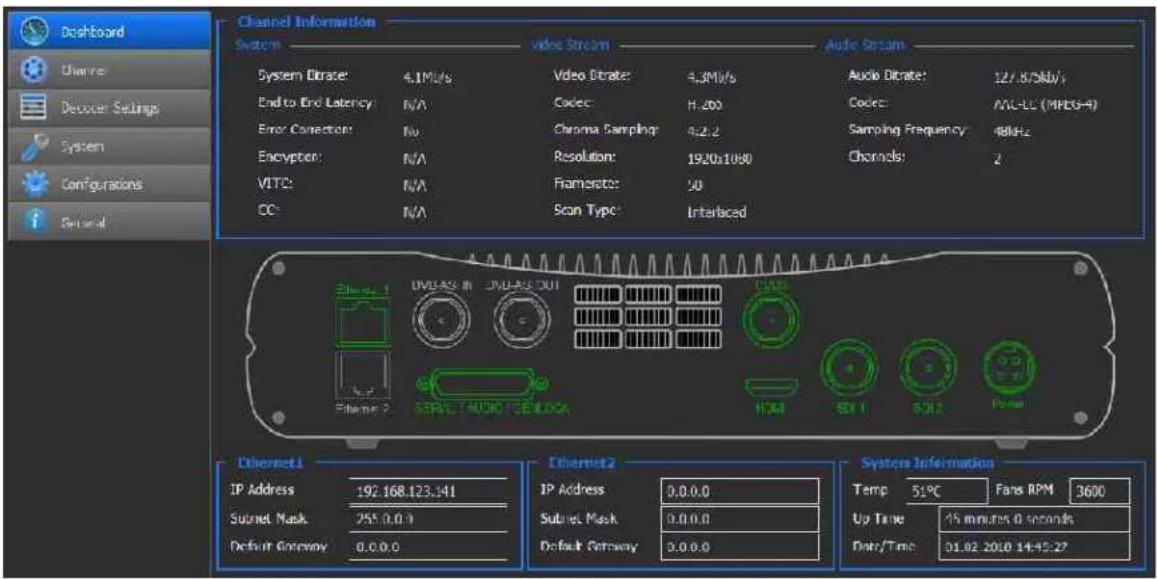Click the audio Channels value 2
This screenshot has height=579, width=1157.
(997, 158)
